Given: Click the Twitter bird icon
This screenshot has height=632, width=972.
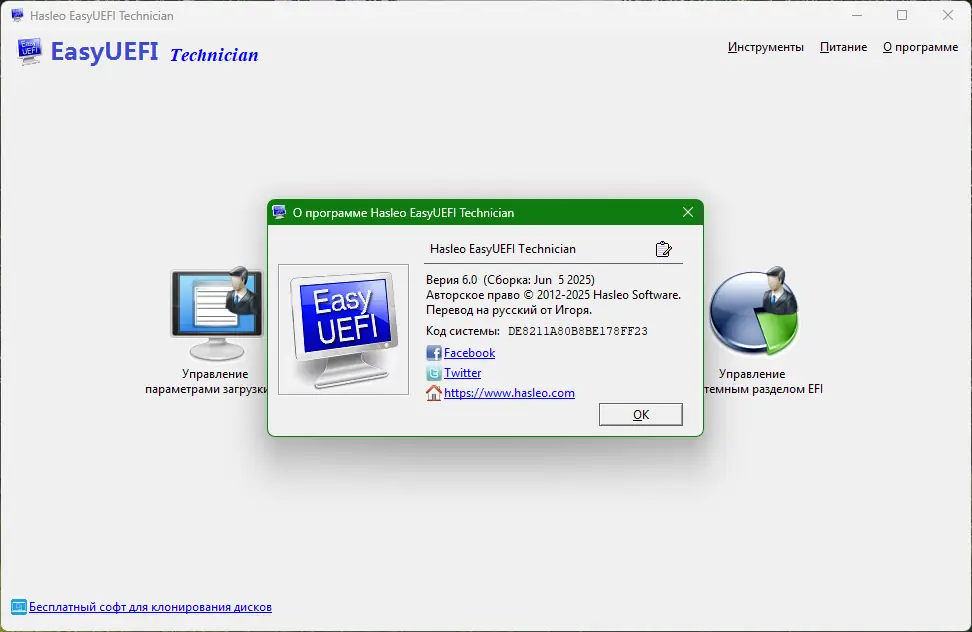Looking at the screenshot, I should pos(433,373).
